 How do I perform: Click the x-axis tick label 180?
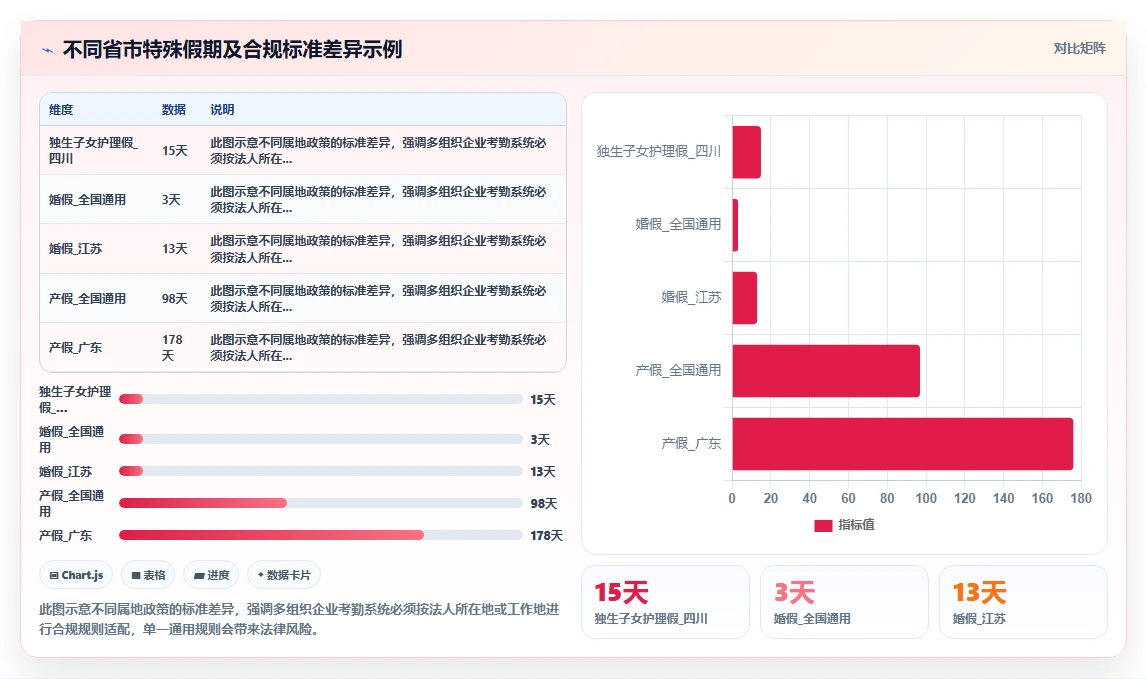pyautogui.click(x=1081, y=498)
